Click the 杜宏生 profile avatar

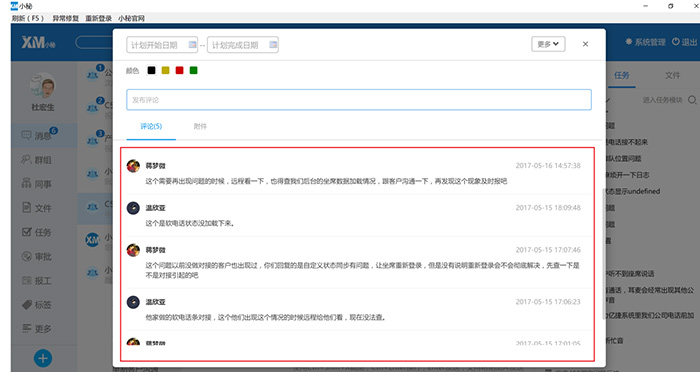tap(43, 85)
